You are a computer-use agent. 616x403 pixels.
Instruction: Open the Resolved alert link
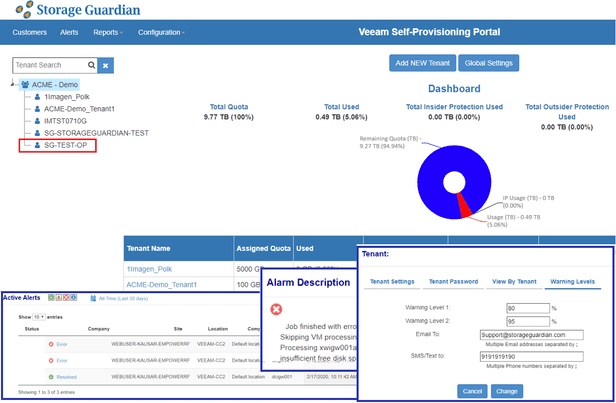click(x=66, y=377)
